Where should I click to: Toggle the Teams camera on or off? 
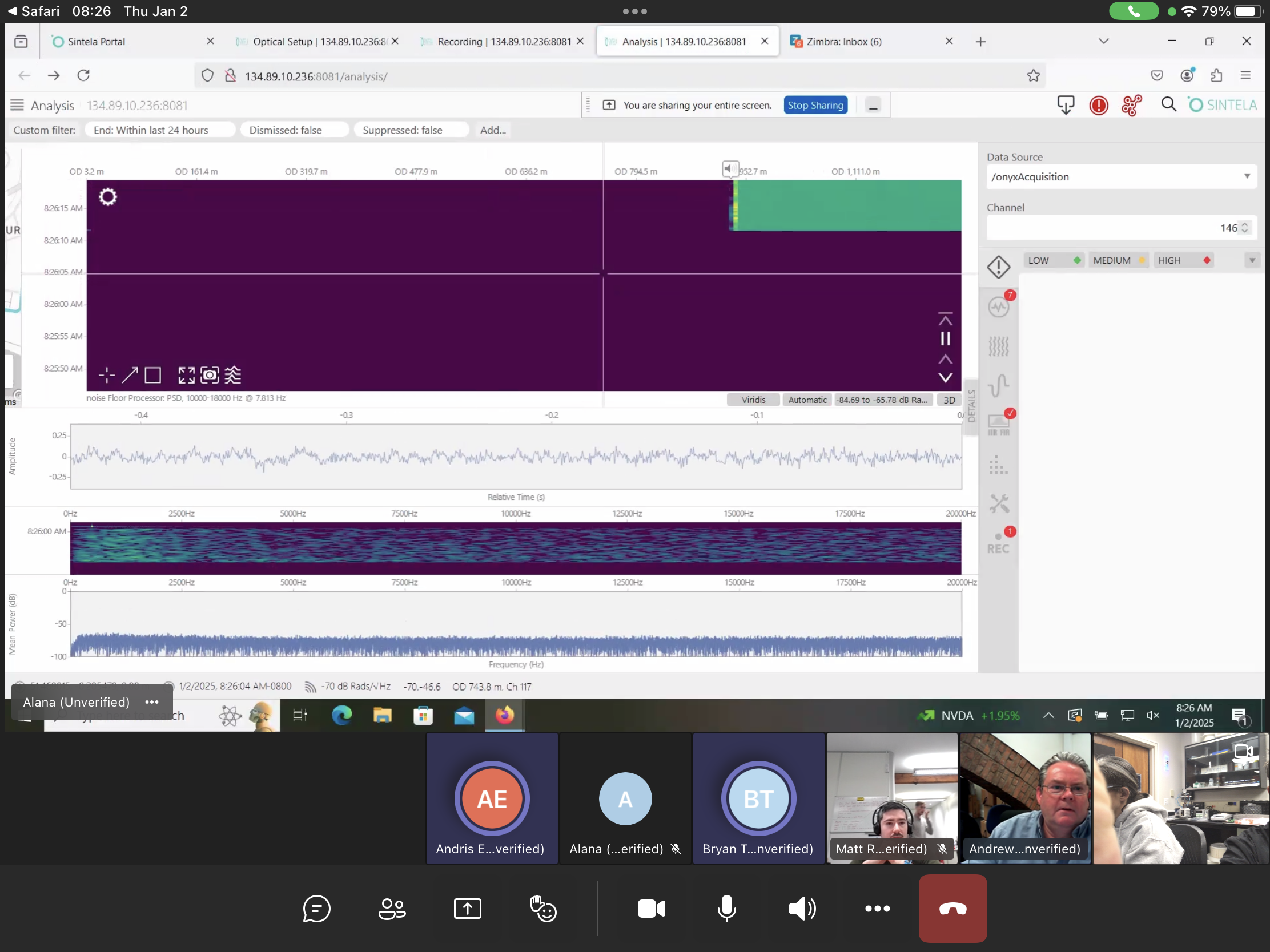(x=651, y=908)
